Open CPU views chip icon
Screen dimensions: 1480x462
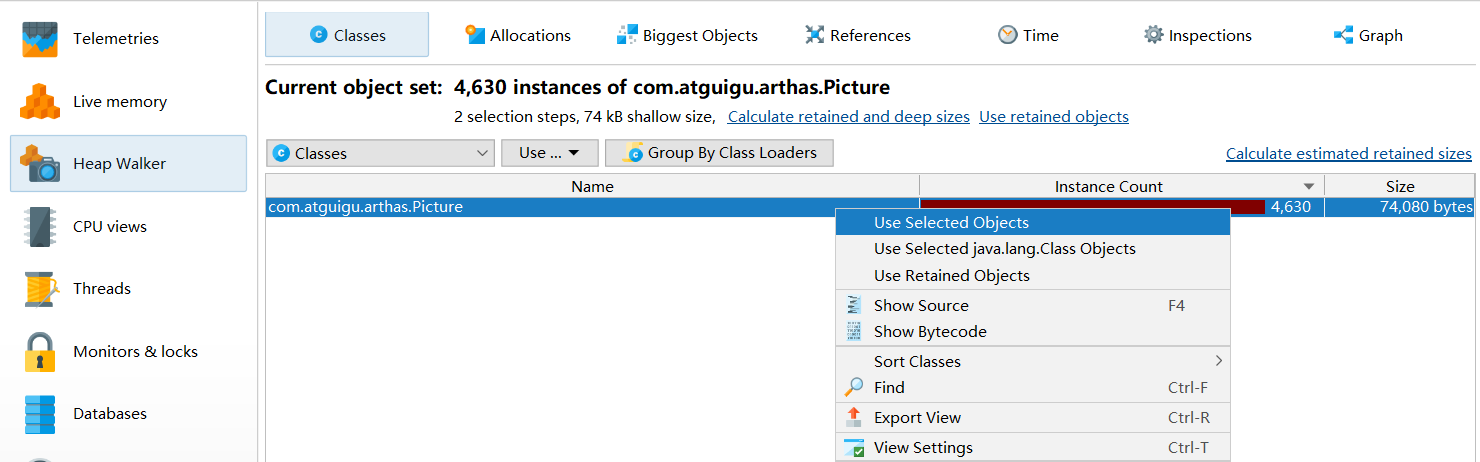[41, 227]
